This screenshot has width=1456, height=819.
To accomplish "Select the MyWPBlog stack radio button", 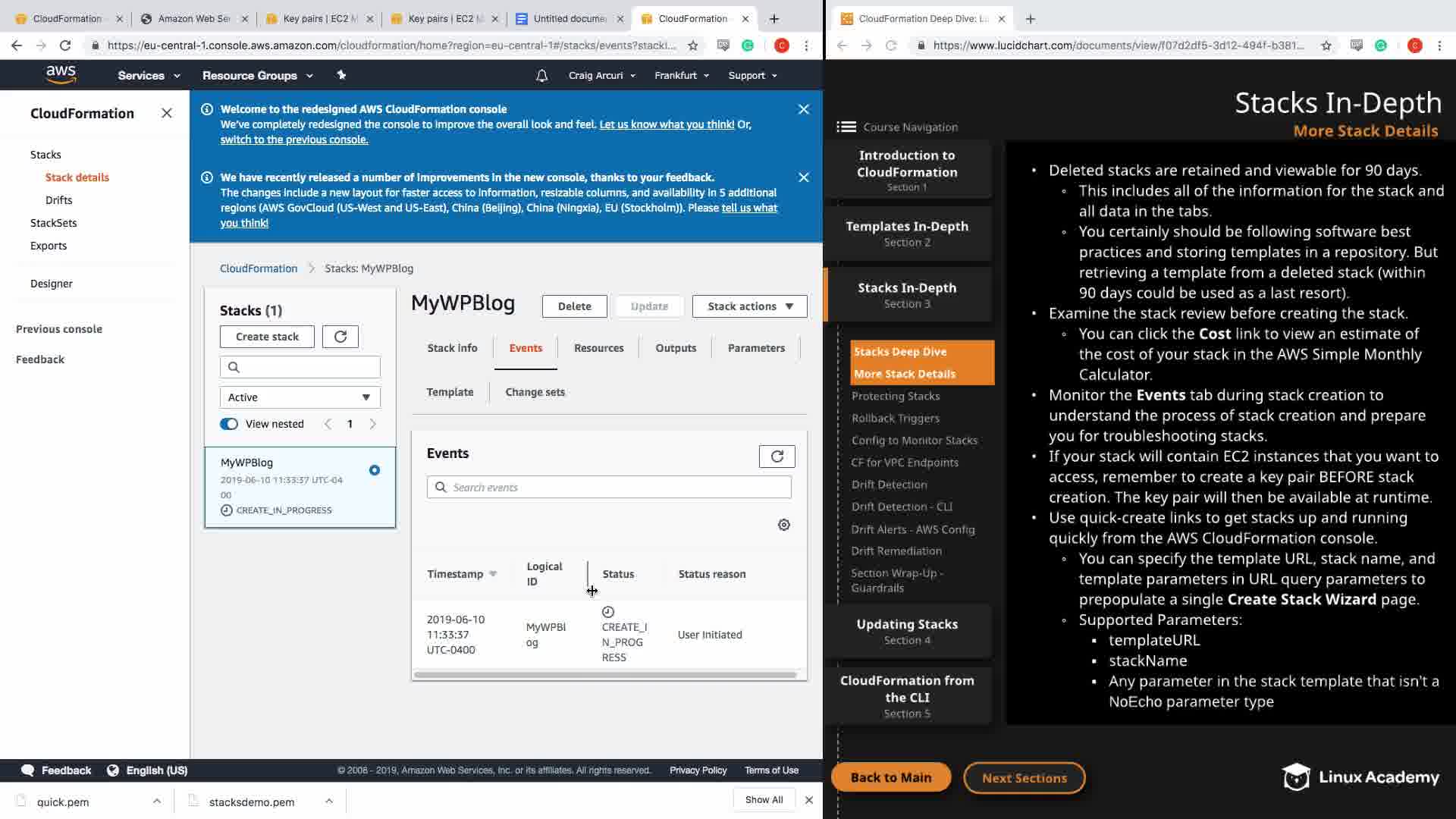I will point(375,470).
